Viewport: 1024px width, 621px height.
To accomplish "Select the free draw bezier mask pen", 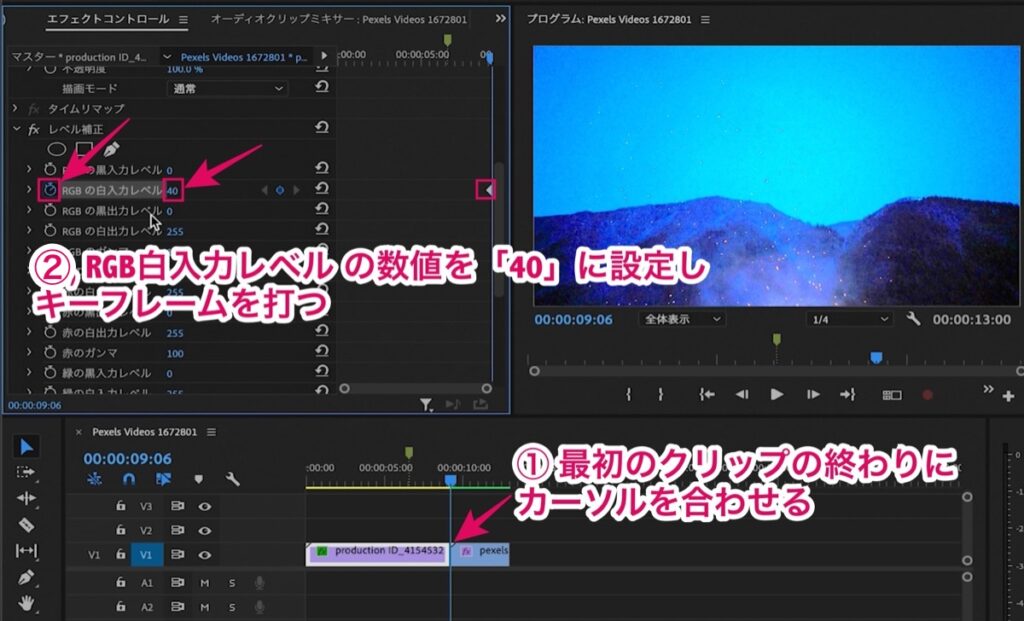I will tap(110, 150).
